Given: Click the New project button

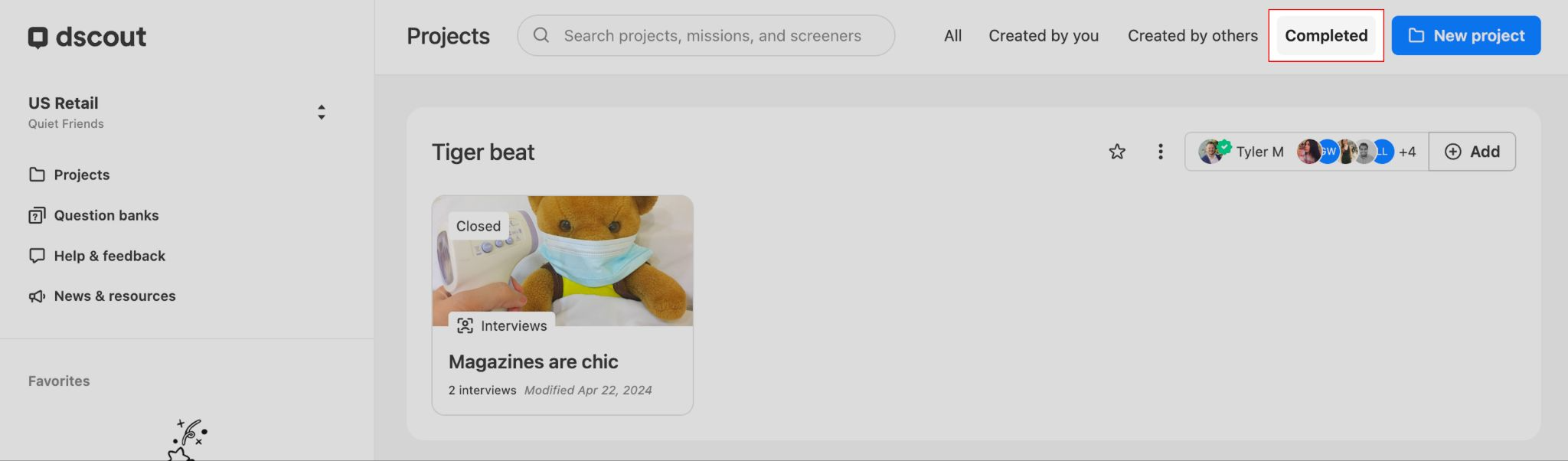Looking at the screenshot, I should [1465, 36].
